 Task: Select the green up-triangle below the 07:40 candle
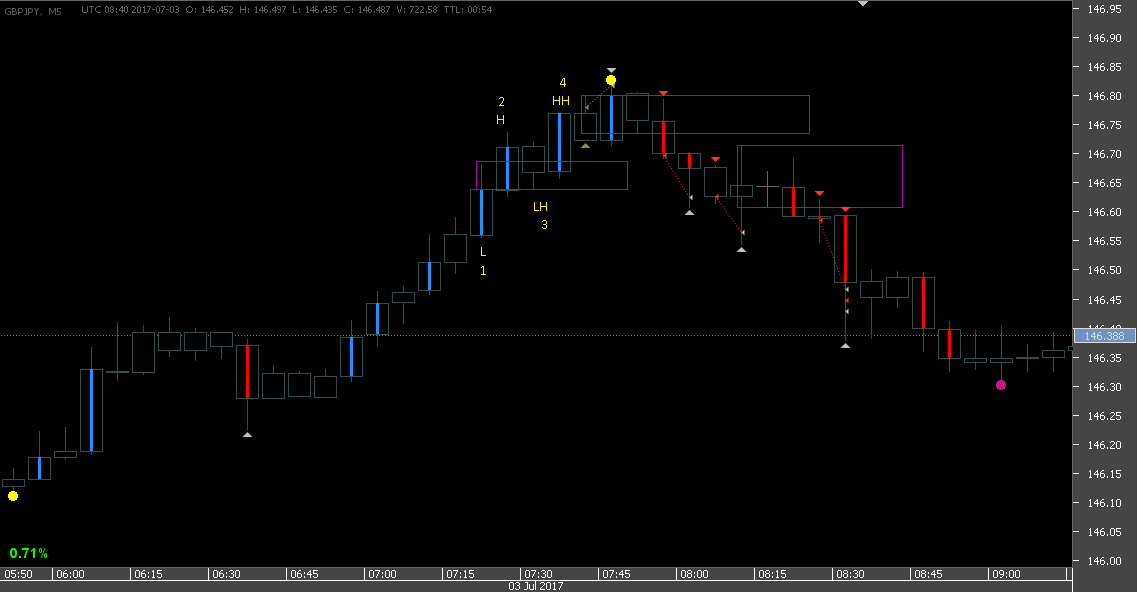(585, 144)
